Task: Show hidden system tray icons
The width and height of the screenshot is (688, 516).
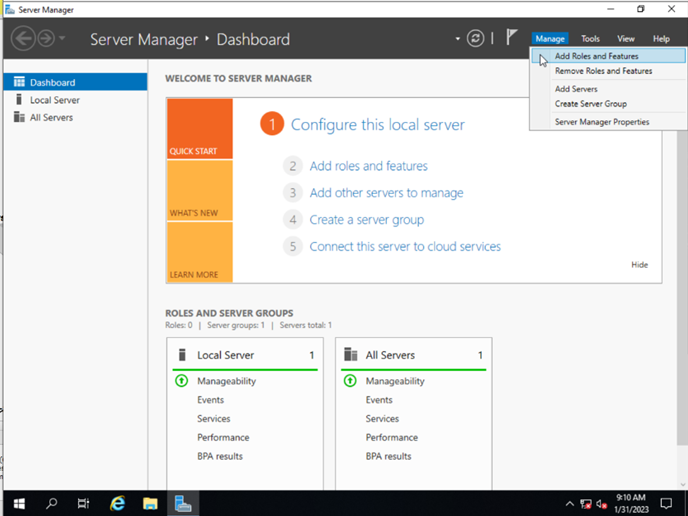Action: (570, 504)
